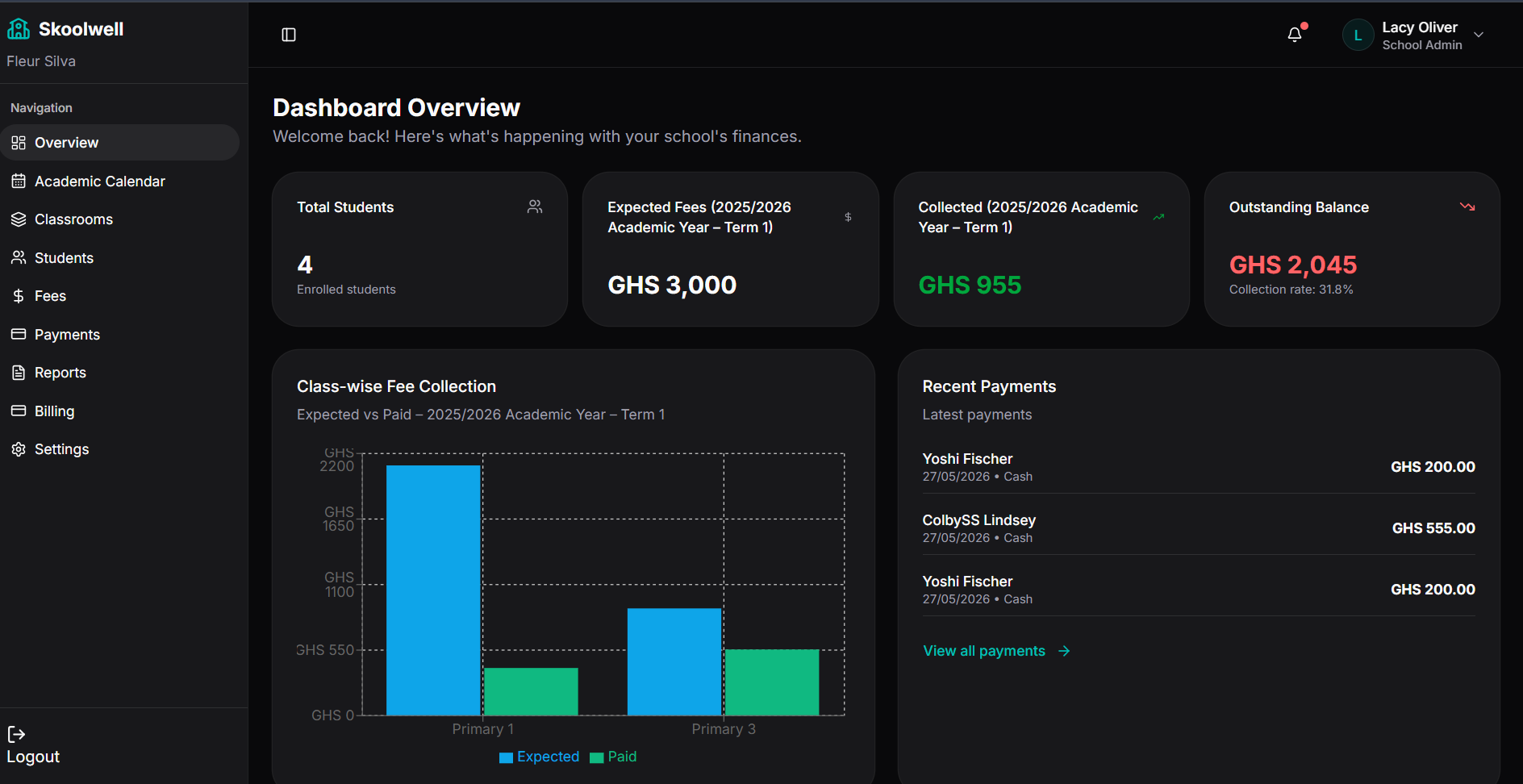This screenshot has width=1523, height=784.
Task: Click the Skoolwell brand name
Action: [x=81, y=29]
